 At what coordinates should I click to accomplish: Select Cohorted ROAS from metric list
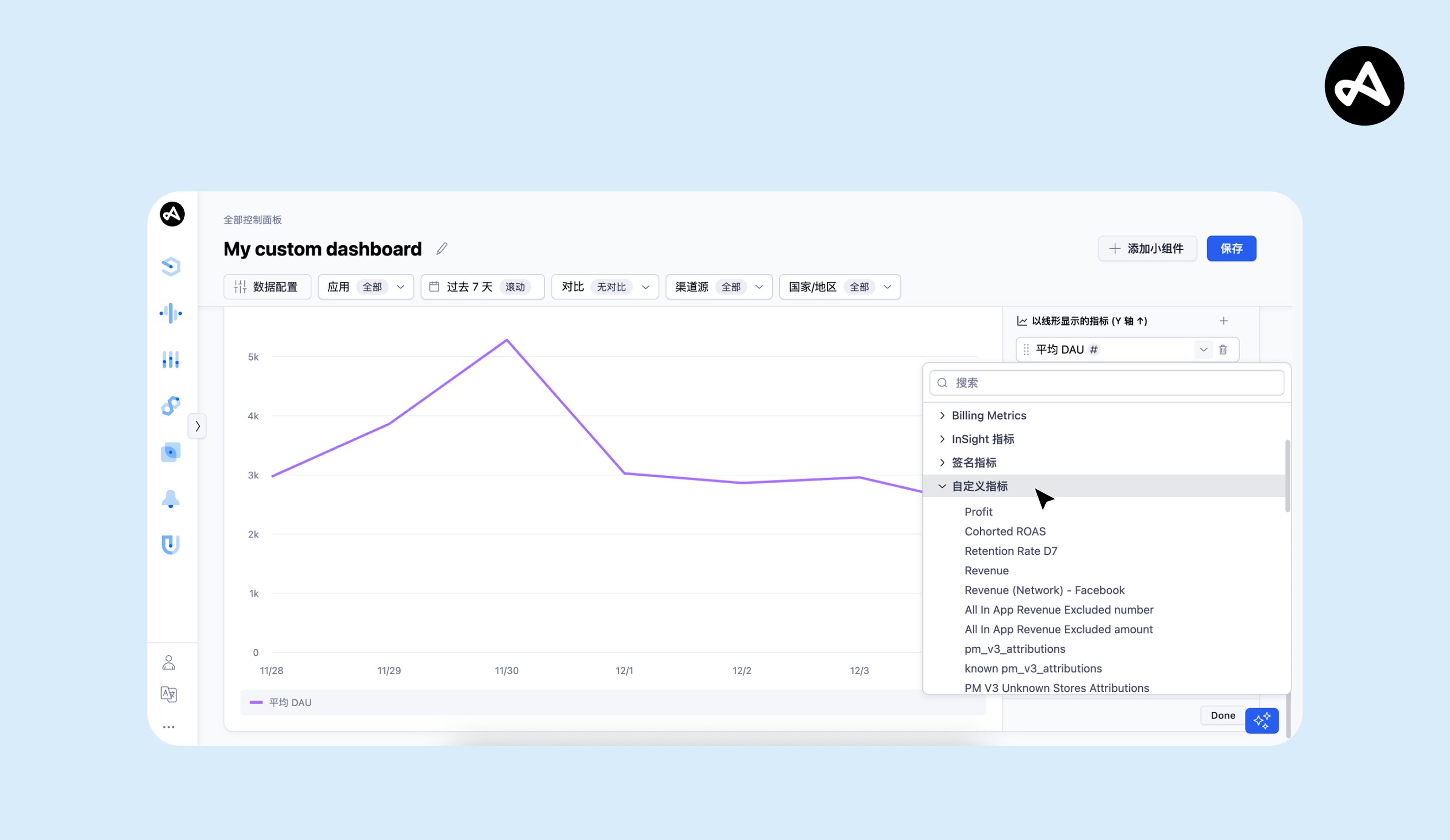pos(1004,531)
